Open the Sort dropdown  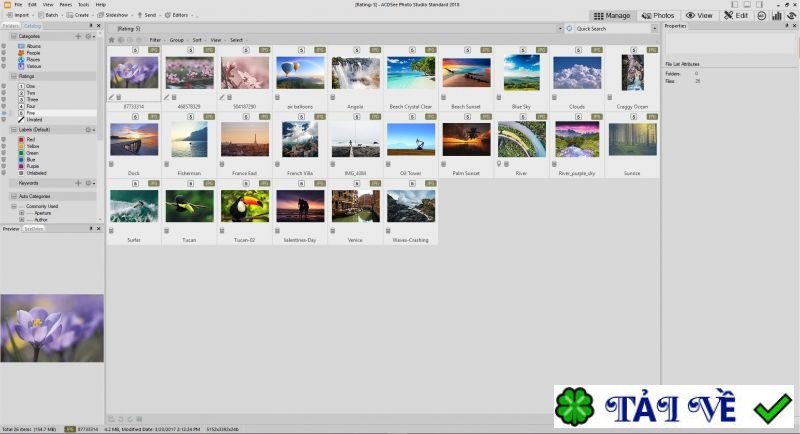point(198,40)
